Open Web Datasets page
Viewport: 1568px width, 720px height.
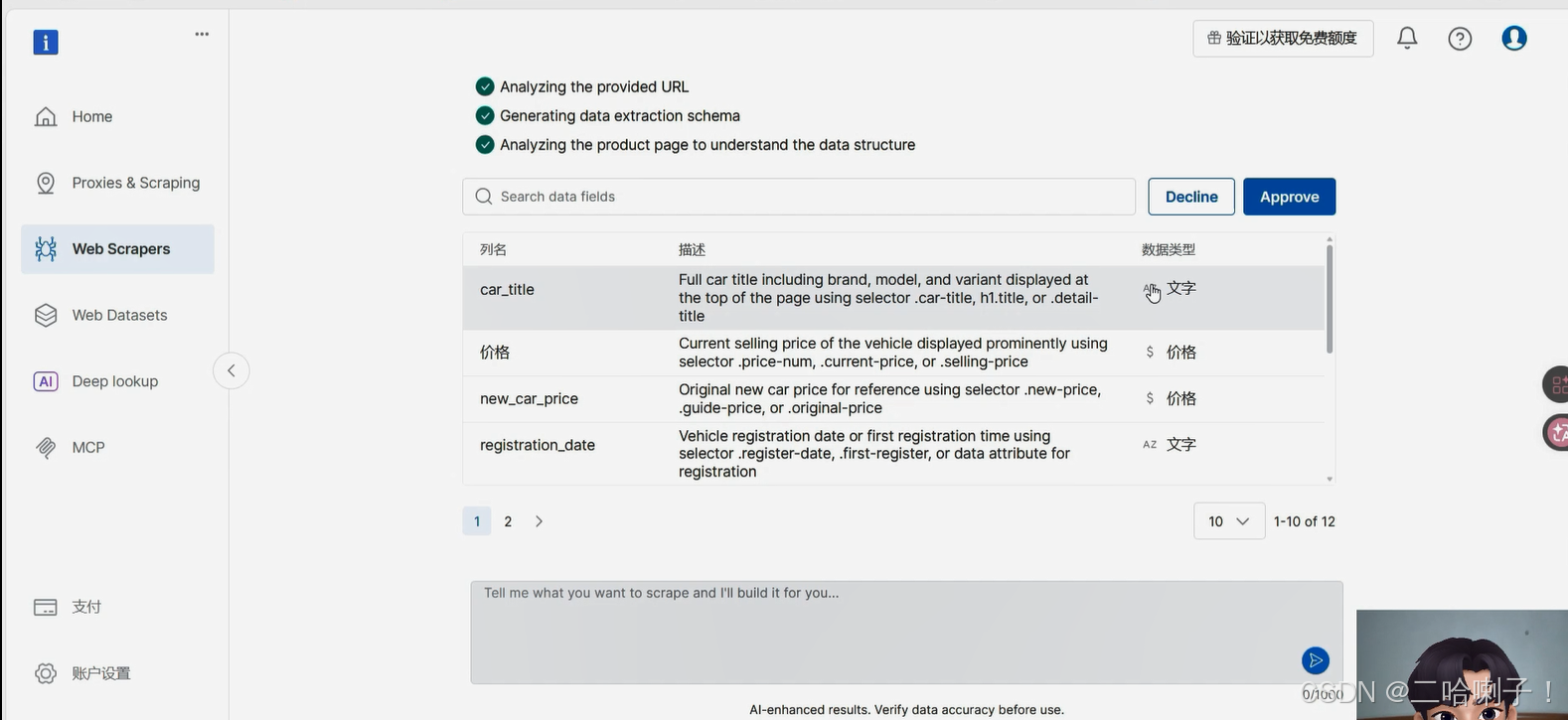point(117,315)
